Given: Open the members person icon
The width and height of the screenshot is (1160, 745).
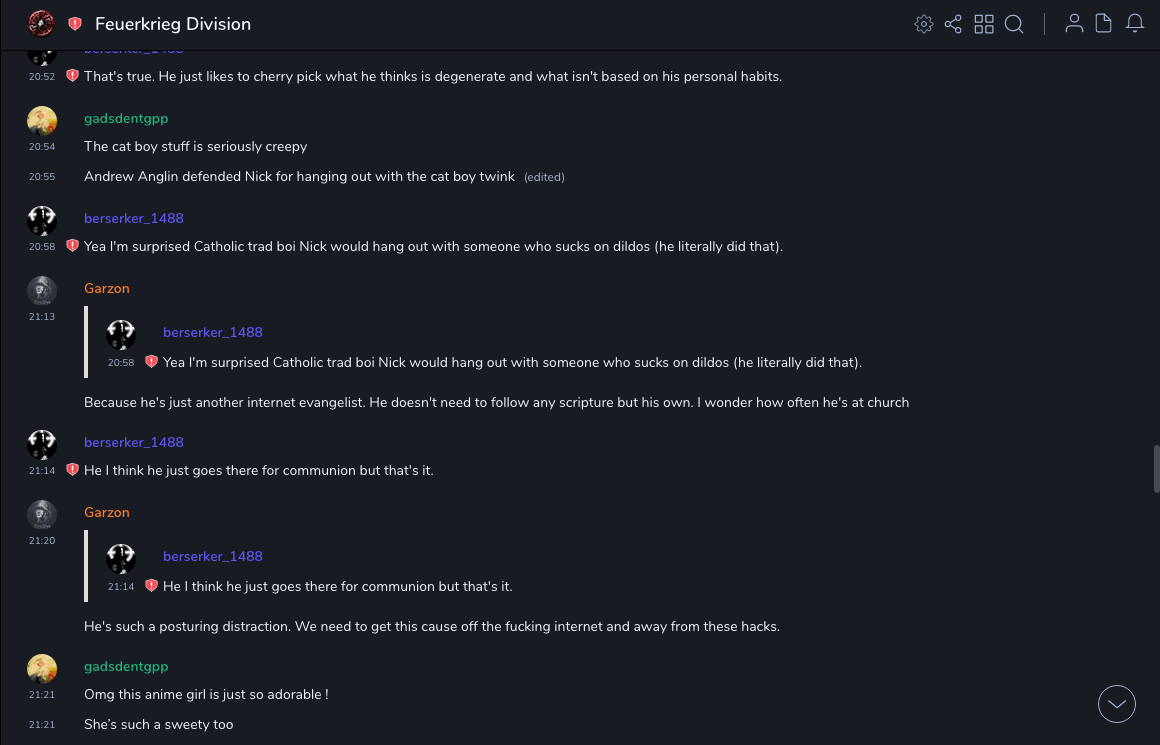Looking at the screenshot, I should click(x=1074, y=24).
